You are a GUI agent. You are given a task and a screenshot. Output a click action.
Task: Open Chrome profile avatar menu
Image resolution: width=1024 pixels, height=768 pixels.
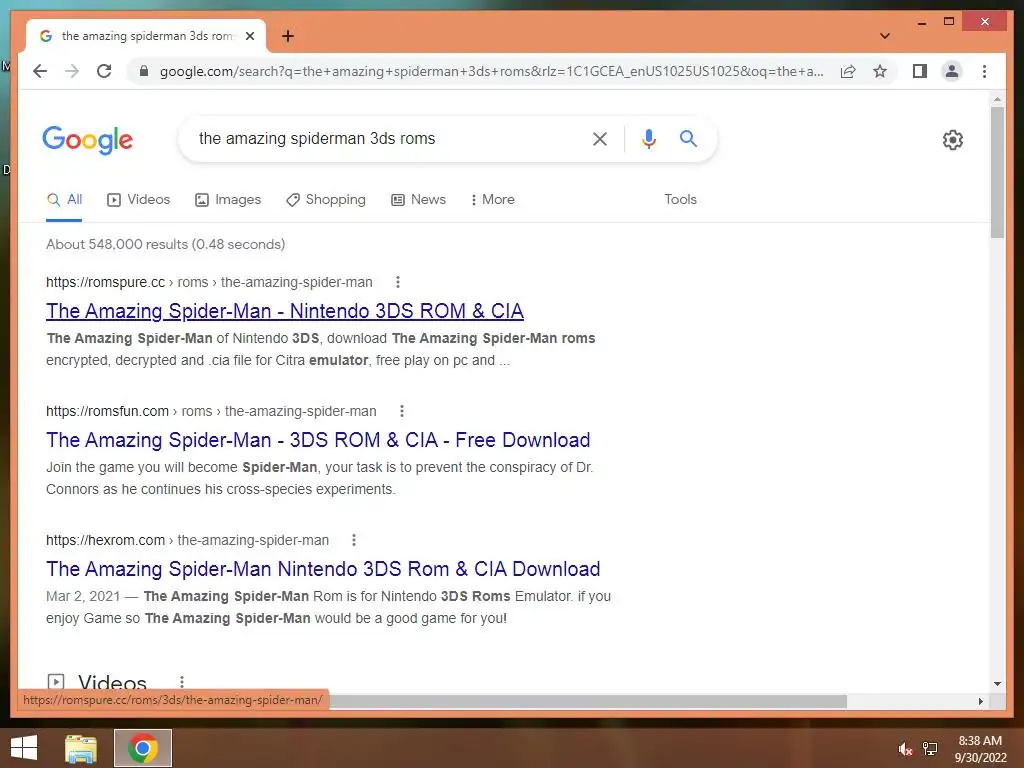(952, 71)
